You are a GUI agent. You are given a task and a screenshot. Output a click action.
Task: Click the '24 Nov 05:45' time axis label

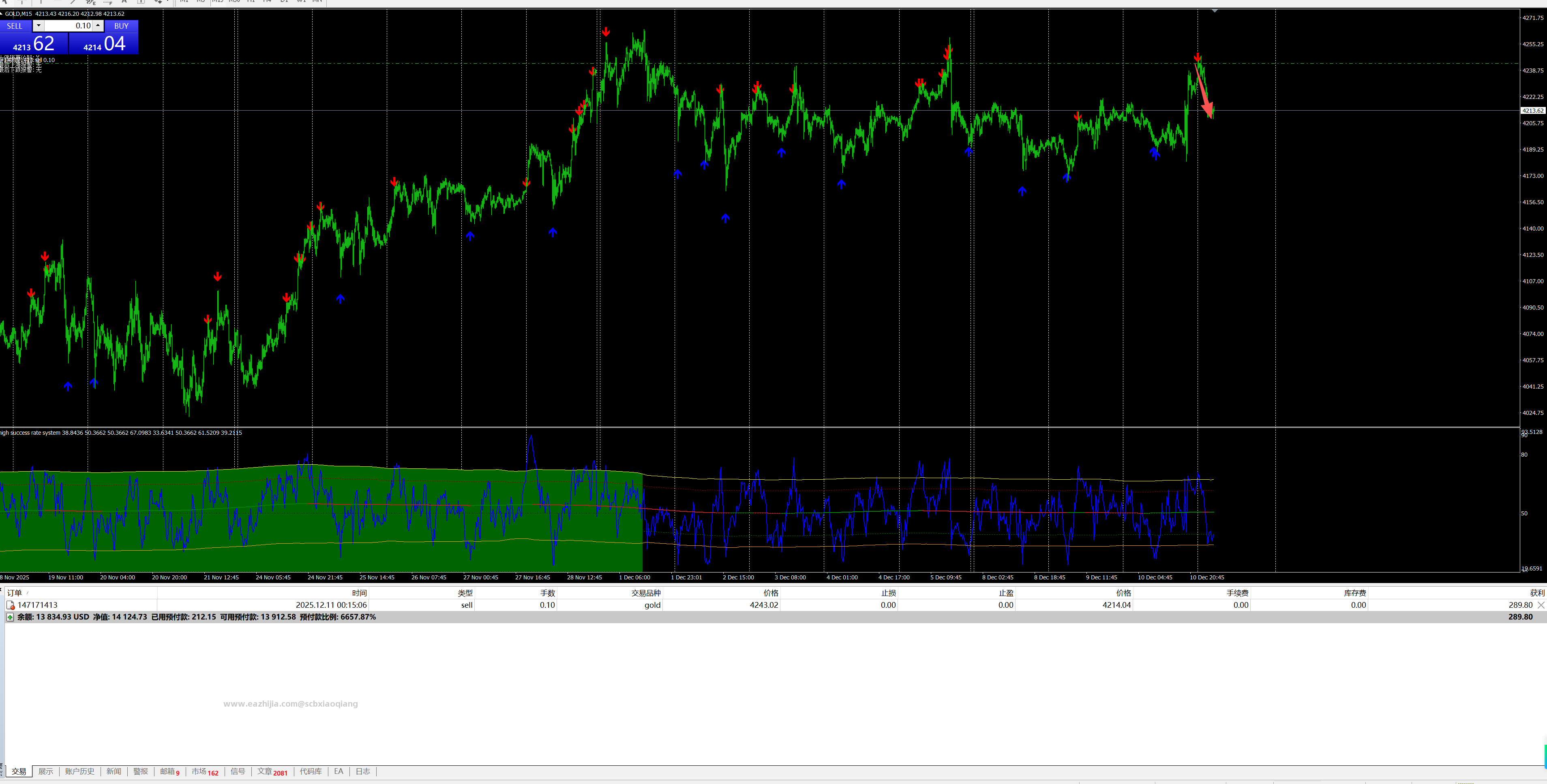pos(273,577)
